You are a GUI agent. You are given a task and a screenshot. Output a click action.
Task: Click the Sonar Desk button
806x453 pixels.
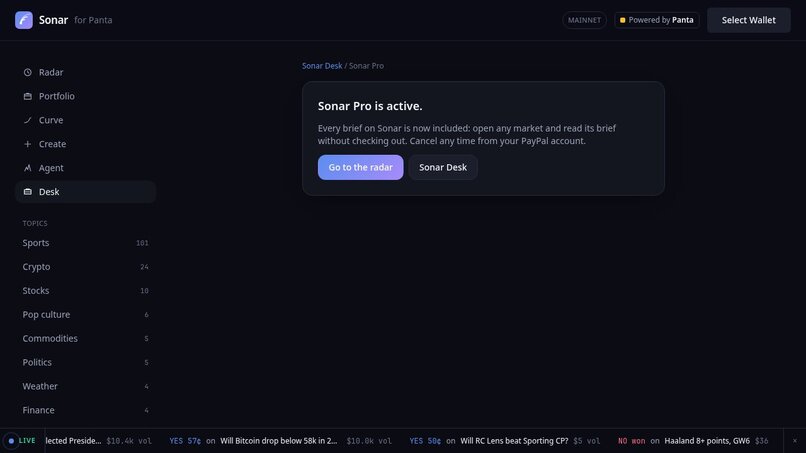(443, 167)
